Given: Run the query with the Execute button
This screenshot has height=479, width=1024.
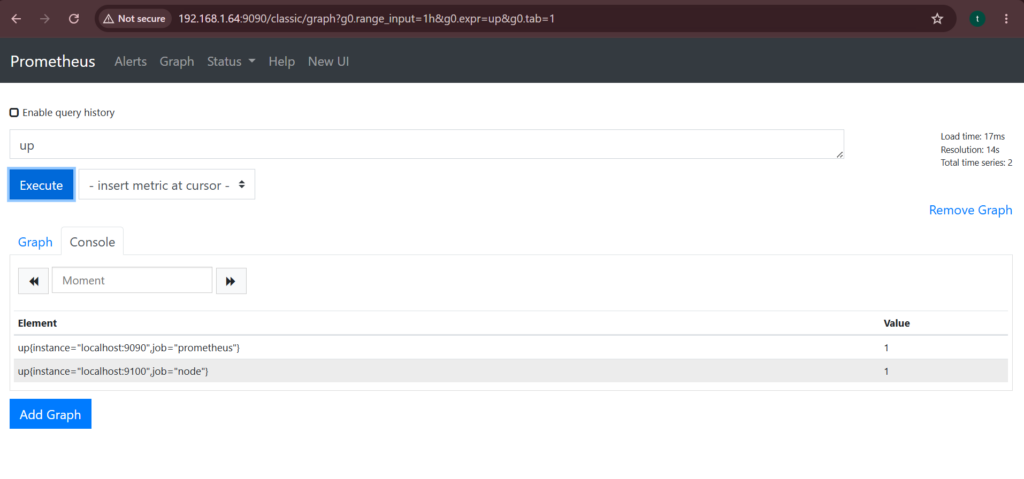Looking at the screenshot, I should point(41,185).
